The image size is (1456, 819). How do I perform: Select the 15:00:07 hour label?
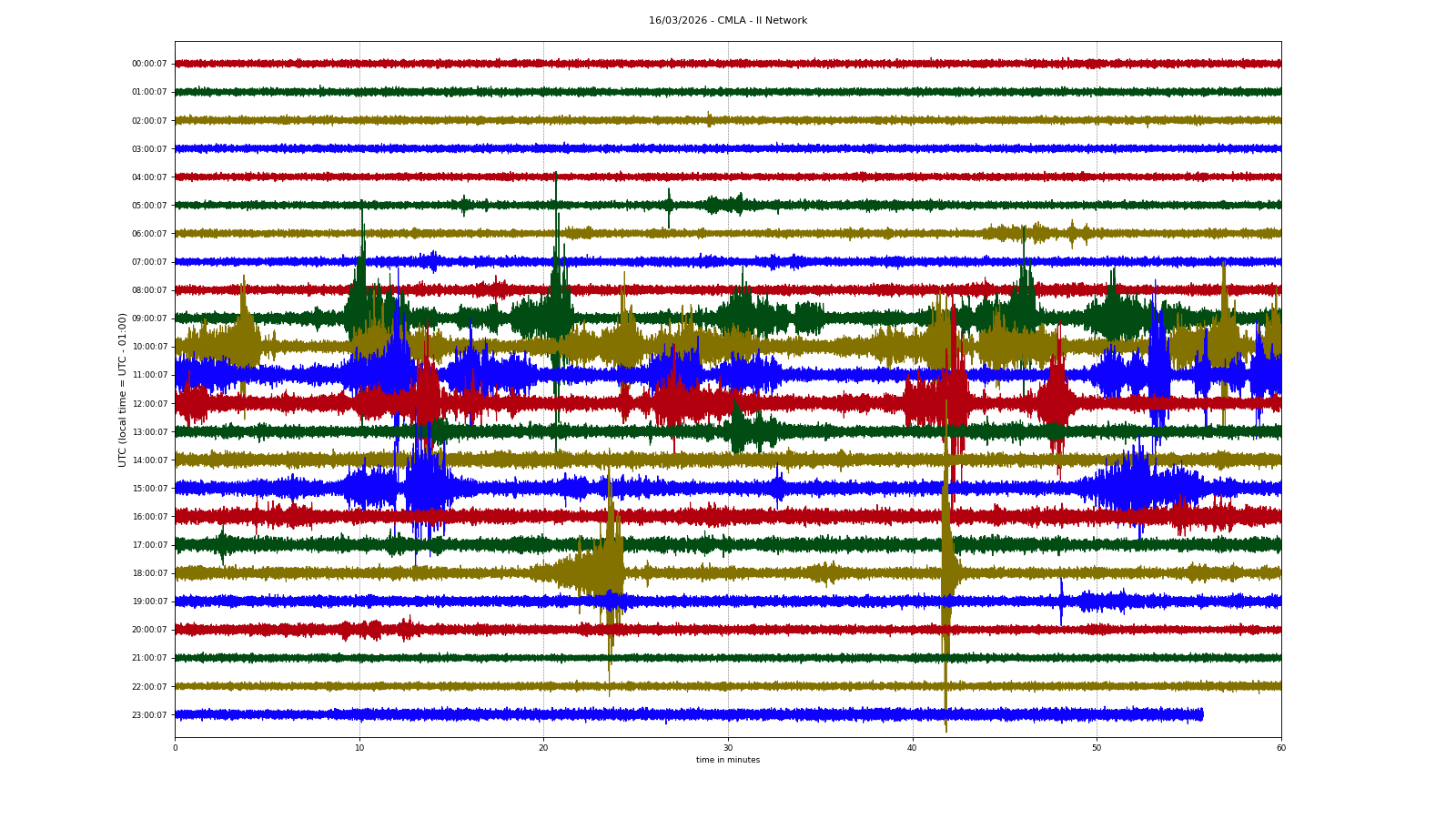[x=149, y=489]
